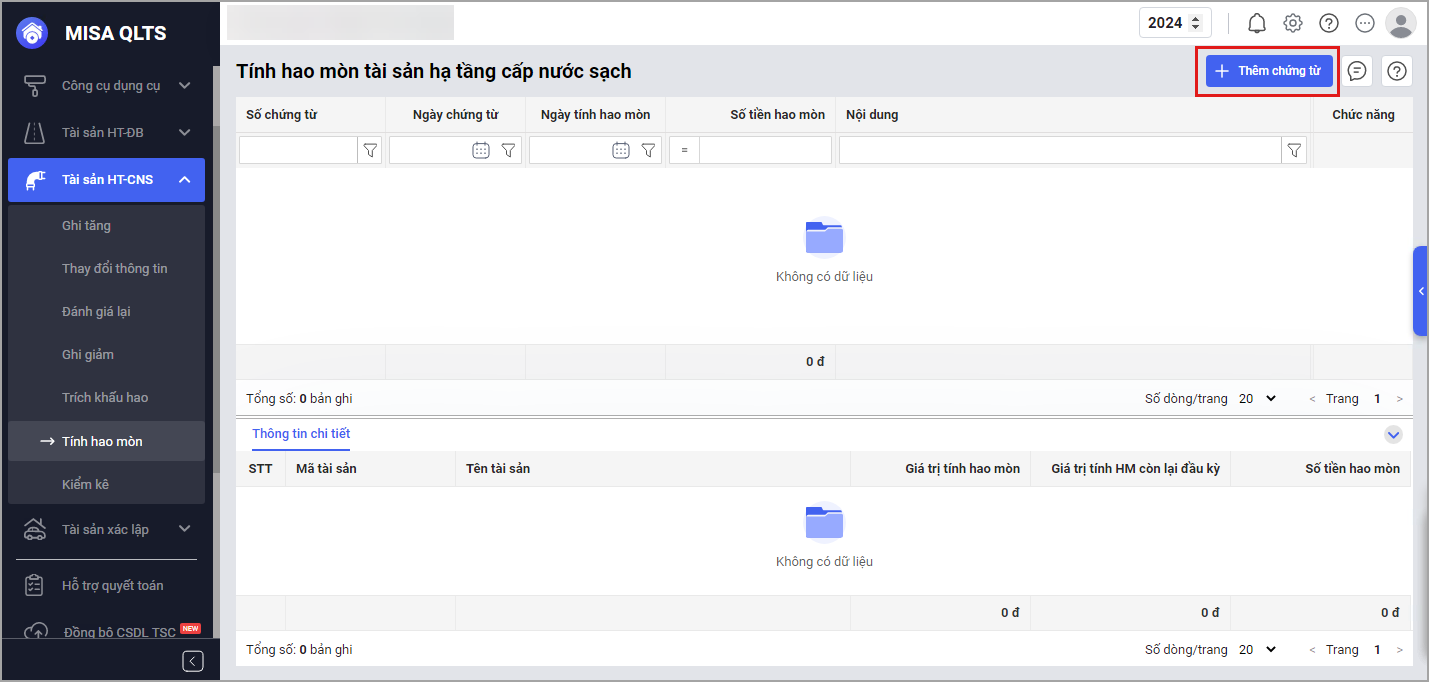
Task: Click the calendar icon in Ngày chứng từ filter
Action: [480, 150]
